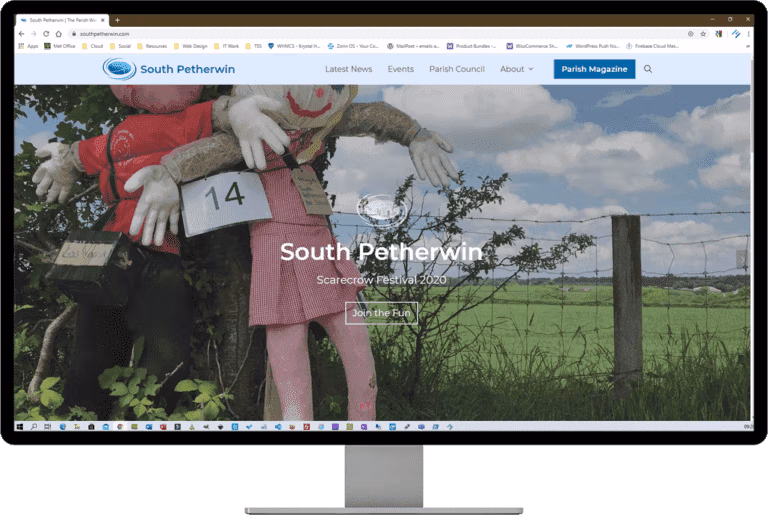
Task: Open Microsoft Store bag icon on taskbar
Action: point(91,427)
